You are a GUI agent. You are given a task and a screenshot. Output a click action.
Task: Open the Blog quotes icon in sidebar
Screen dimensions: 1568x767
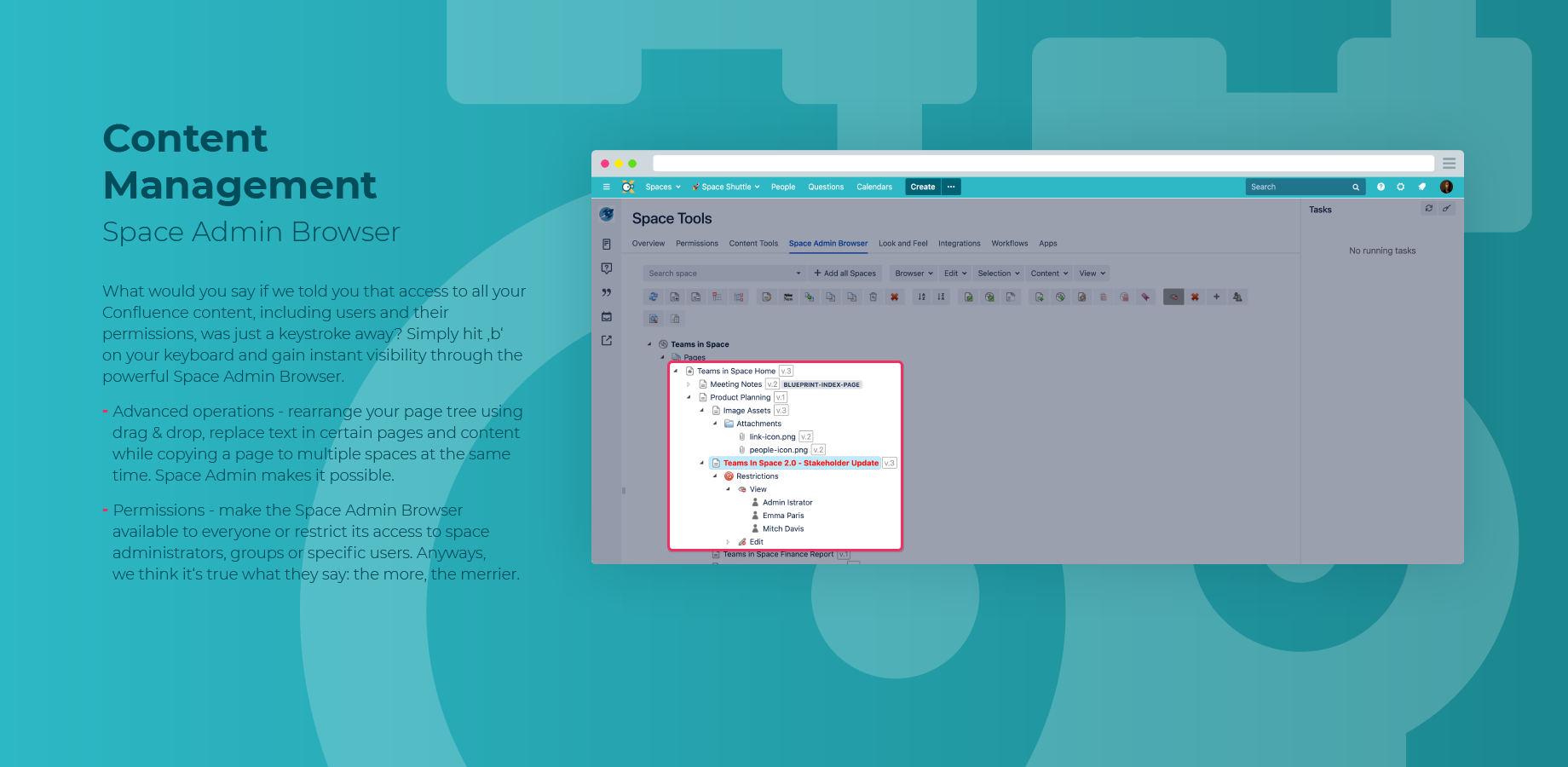coord(607,292)
